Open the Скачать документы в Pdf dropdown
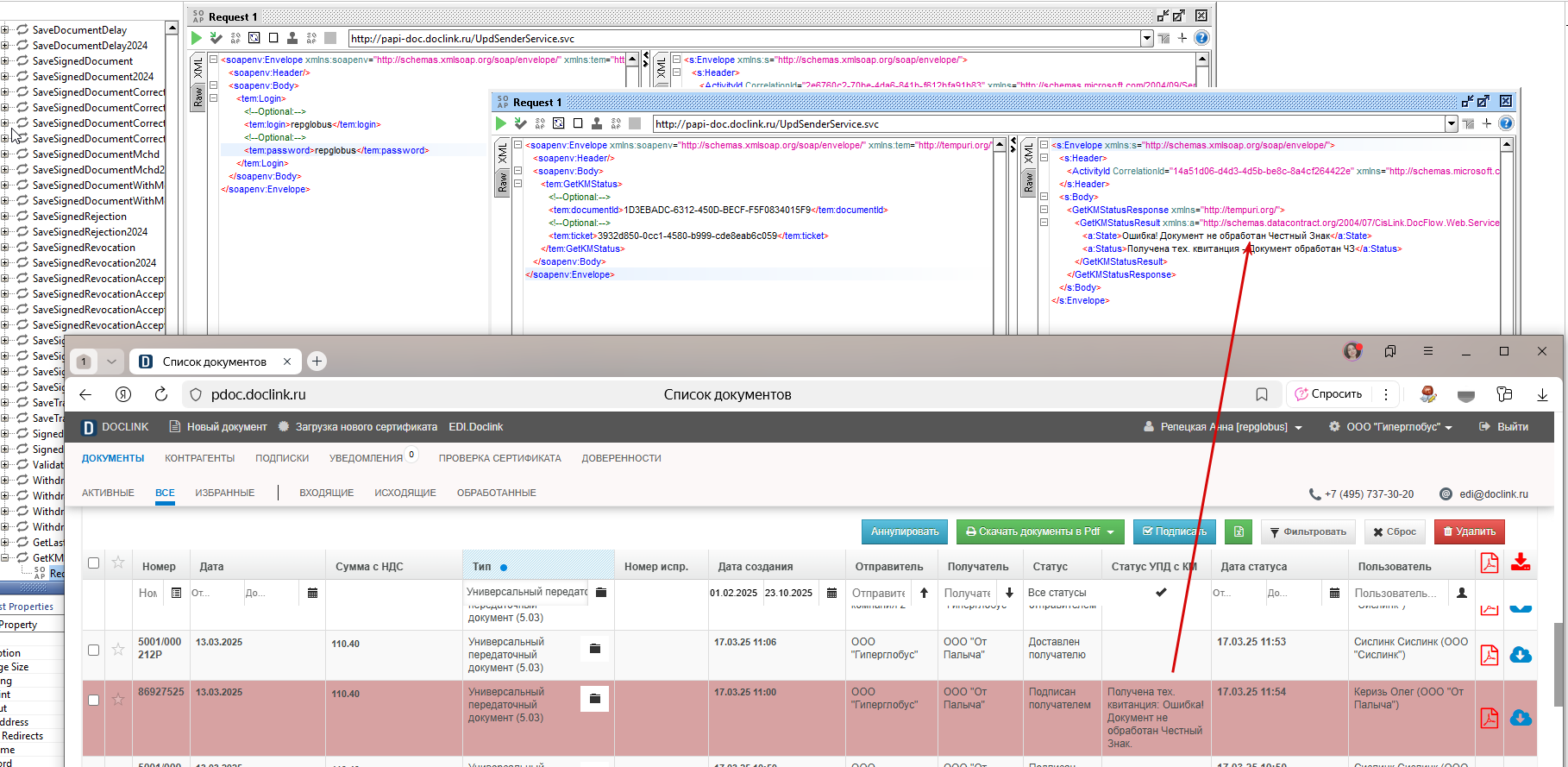This screenshot has height=767, width=1568. tap(1039, 531)
